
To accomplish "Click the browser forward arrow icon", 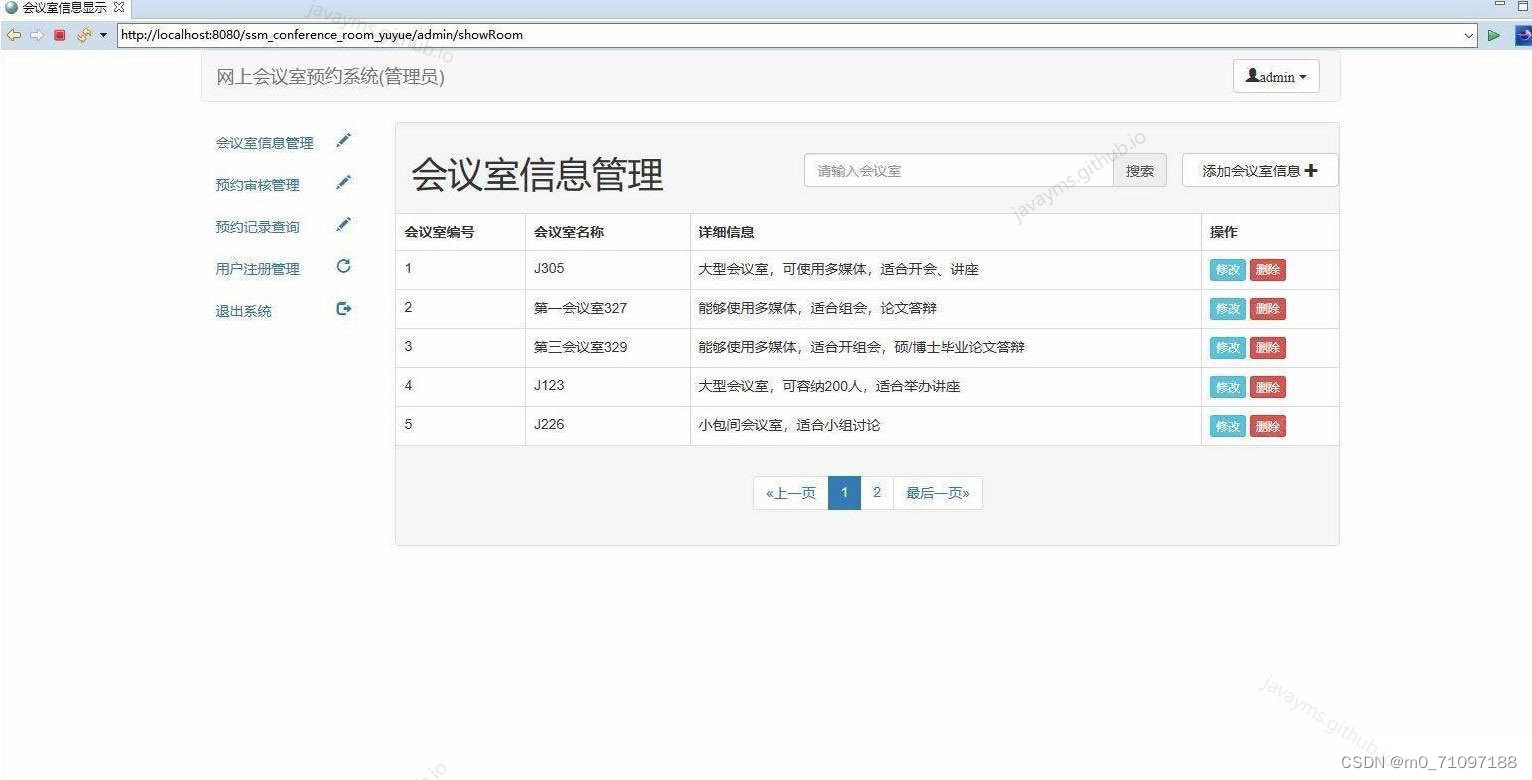I will pyautogui.click(x=36, y=35).
